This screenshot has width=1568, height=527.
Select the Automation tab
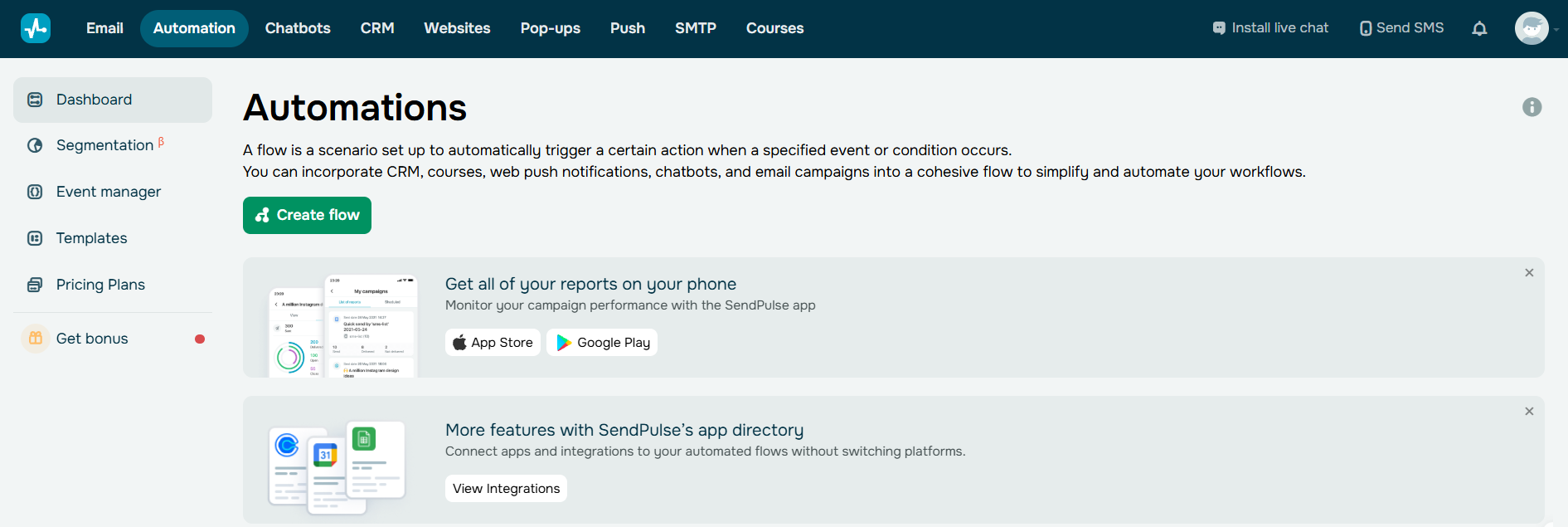click(x=194, y=28)
